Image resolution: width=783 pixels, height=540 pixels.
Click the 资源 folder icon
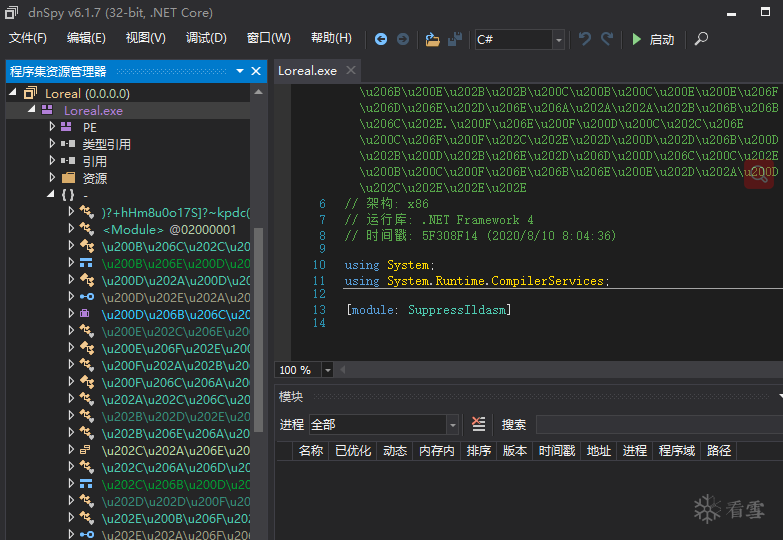[68, 178]
